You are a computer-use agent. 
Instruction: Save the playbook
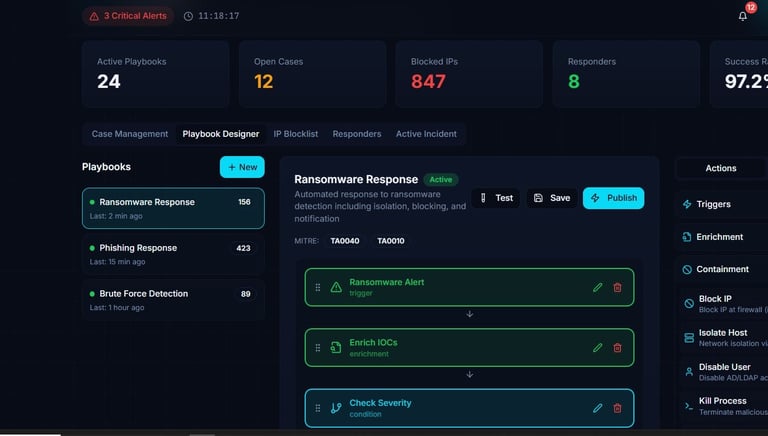tap(552, 198)
